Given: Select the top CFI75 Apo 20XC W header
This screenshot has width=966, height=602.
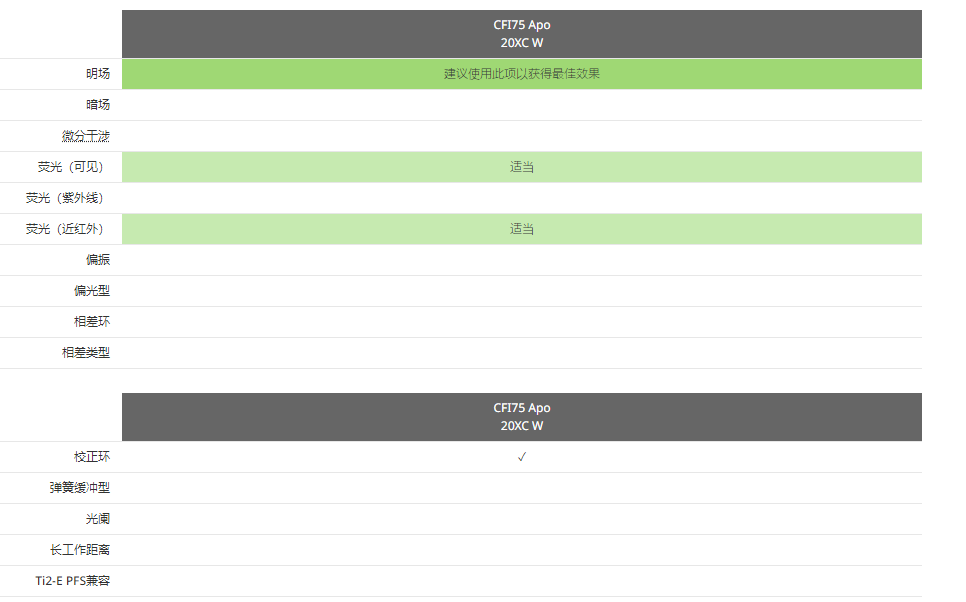Looking at the screenshot, I should [x=521, y=34].
